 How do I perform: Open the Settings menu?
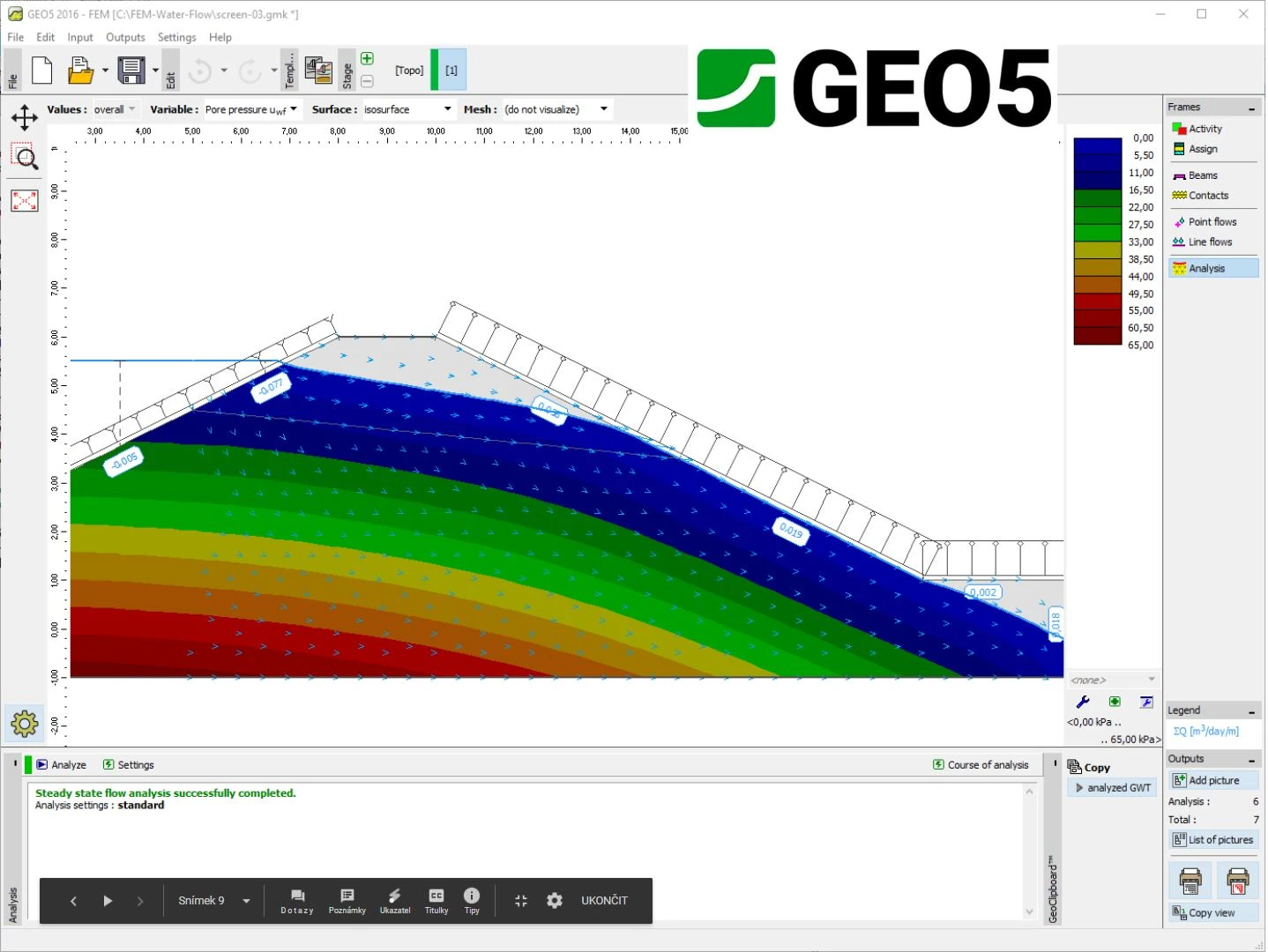(177, 37)
